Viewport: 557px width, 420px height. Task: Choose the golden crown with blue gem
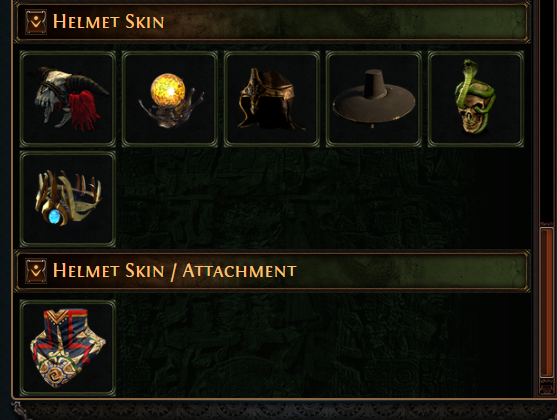click(x=68, y=199)
